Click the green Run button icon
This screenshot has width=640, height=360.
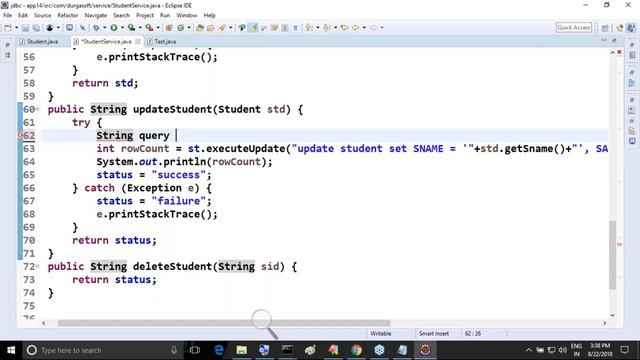click(113, 28)
